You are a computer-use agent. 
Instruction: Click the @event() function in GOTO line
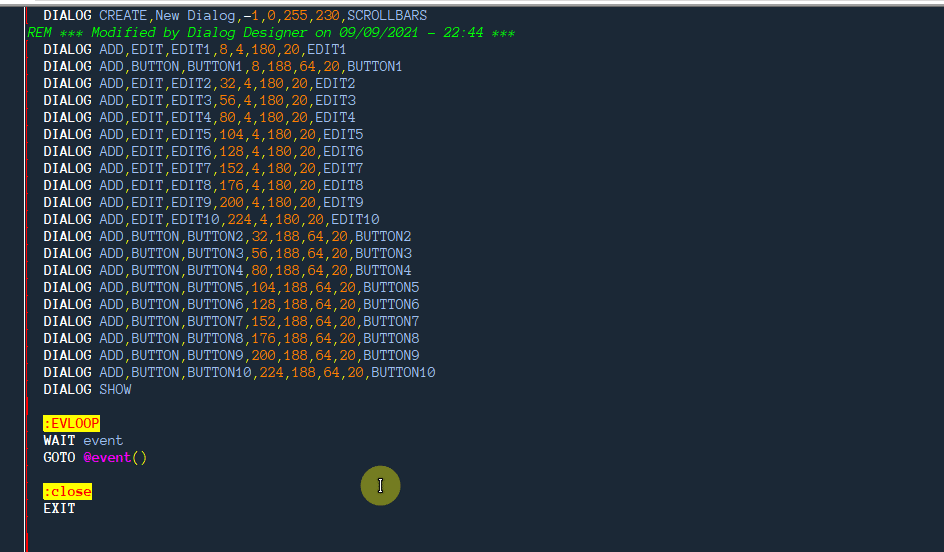click(114, 458)
